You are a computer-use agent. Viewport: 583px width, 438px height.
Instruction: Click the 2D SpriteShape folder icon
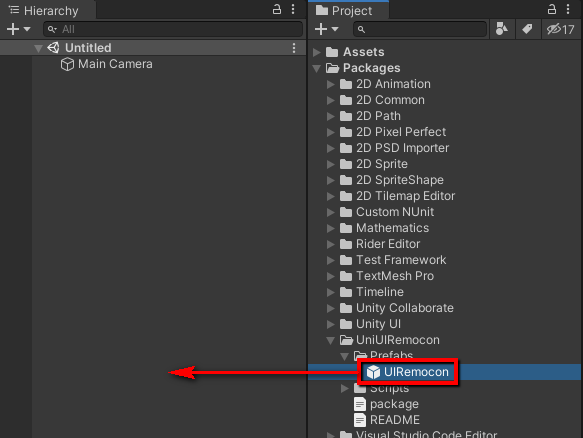point(346,180)
